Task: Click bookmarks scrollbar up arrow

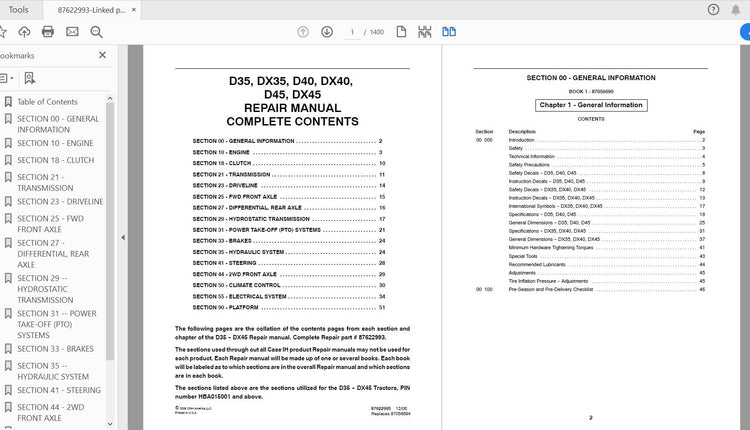Action: (x=110, y=99)
